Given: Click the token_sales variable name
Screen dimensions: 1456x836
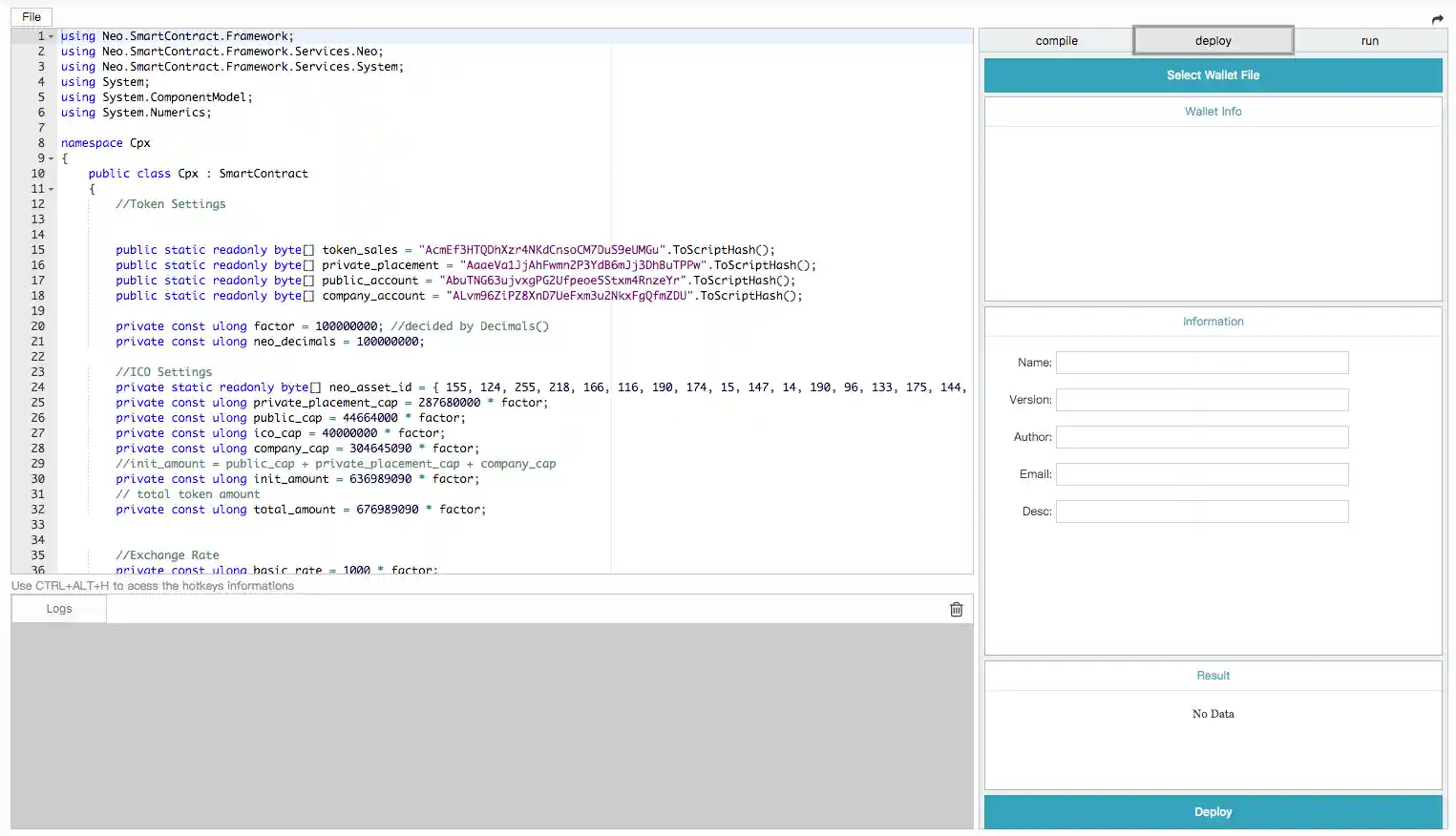Looking at the screenshot, I should click(360, 250).
